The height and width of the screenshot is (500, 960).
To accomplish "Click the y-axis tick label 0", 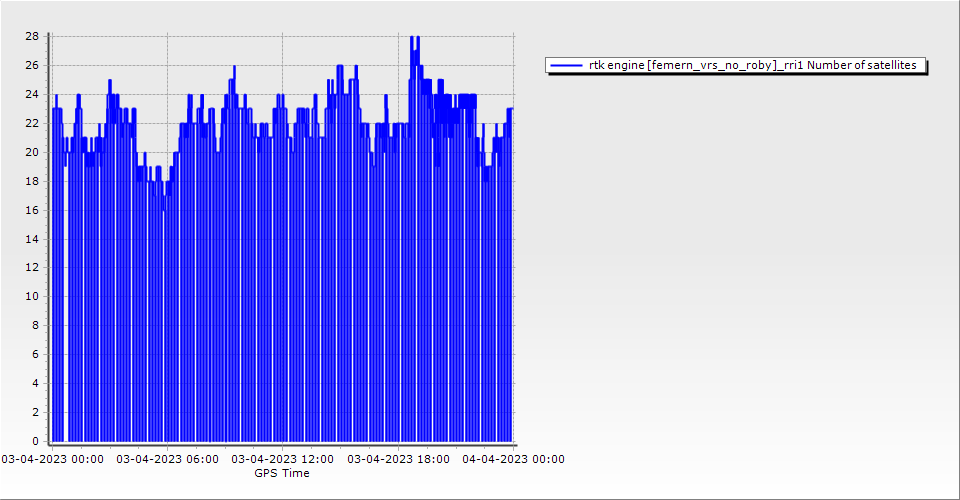I will (35, 441).
